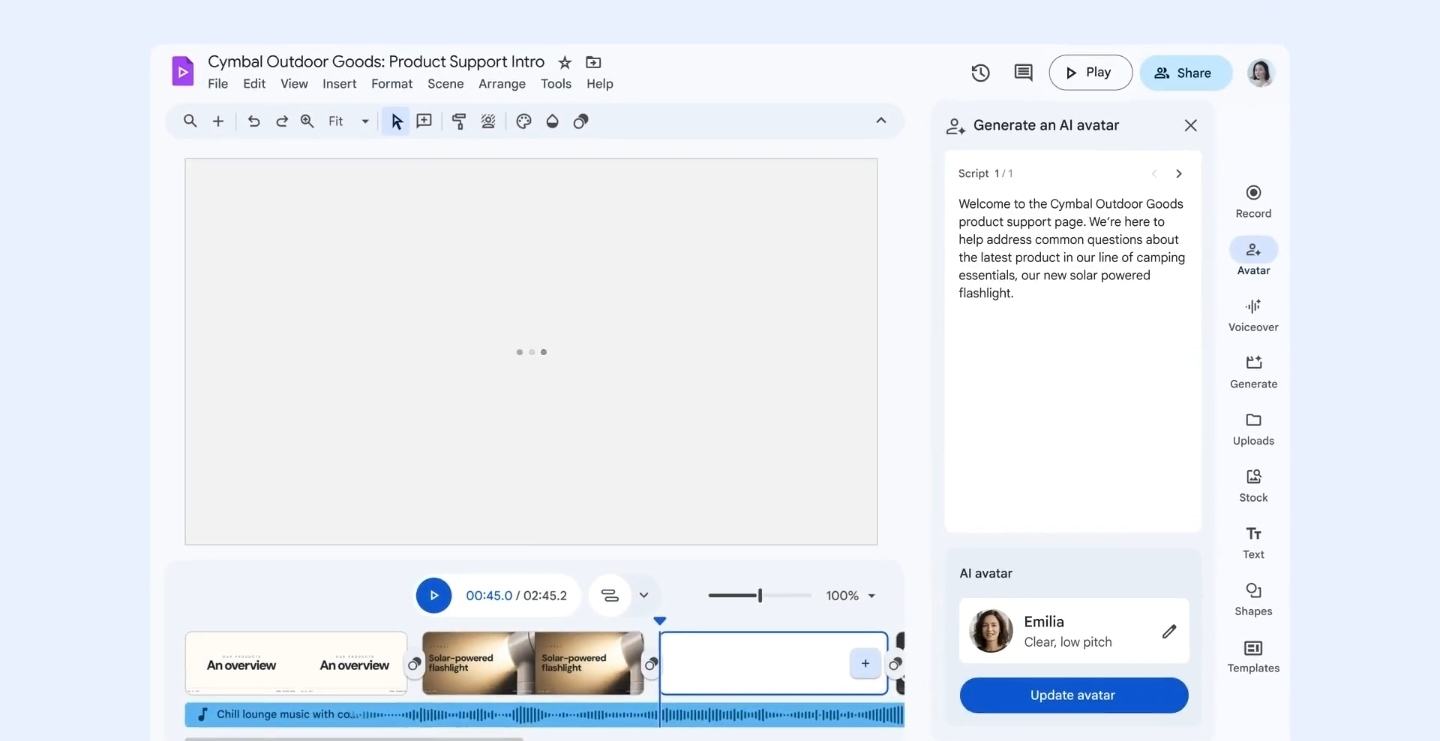Adjust the timeline zoom slider handle
The width and height of the screenshot is (1440, 741).
[x=760, y=595]
